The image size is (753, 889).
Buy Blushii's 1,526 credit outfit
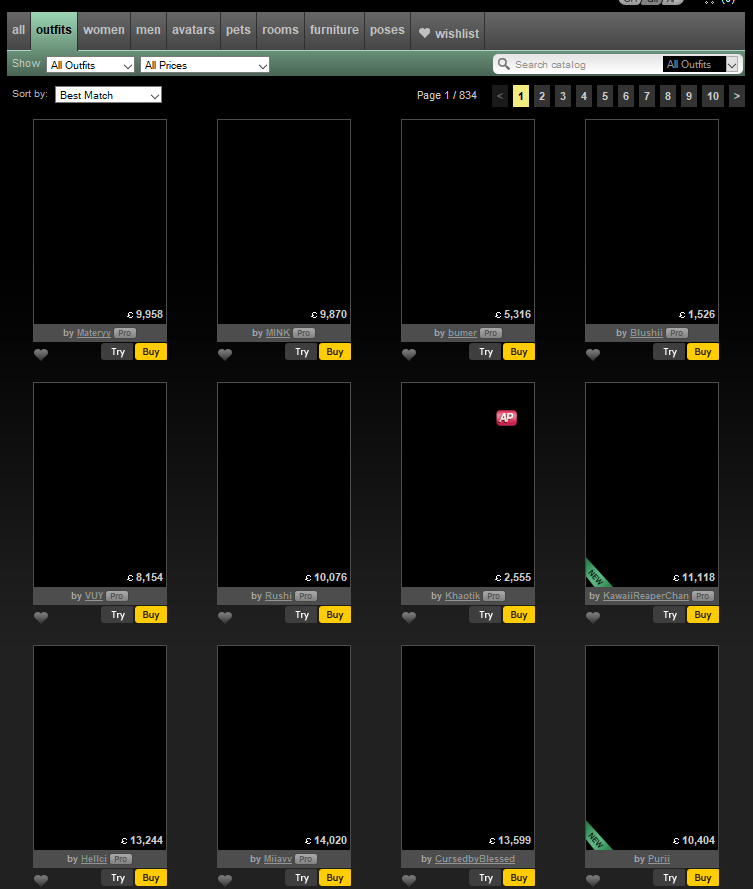pyautogui.click(x=703, y=352)
